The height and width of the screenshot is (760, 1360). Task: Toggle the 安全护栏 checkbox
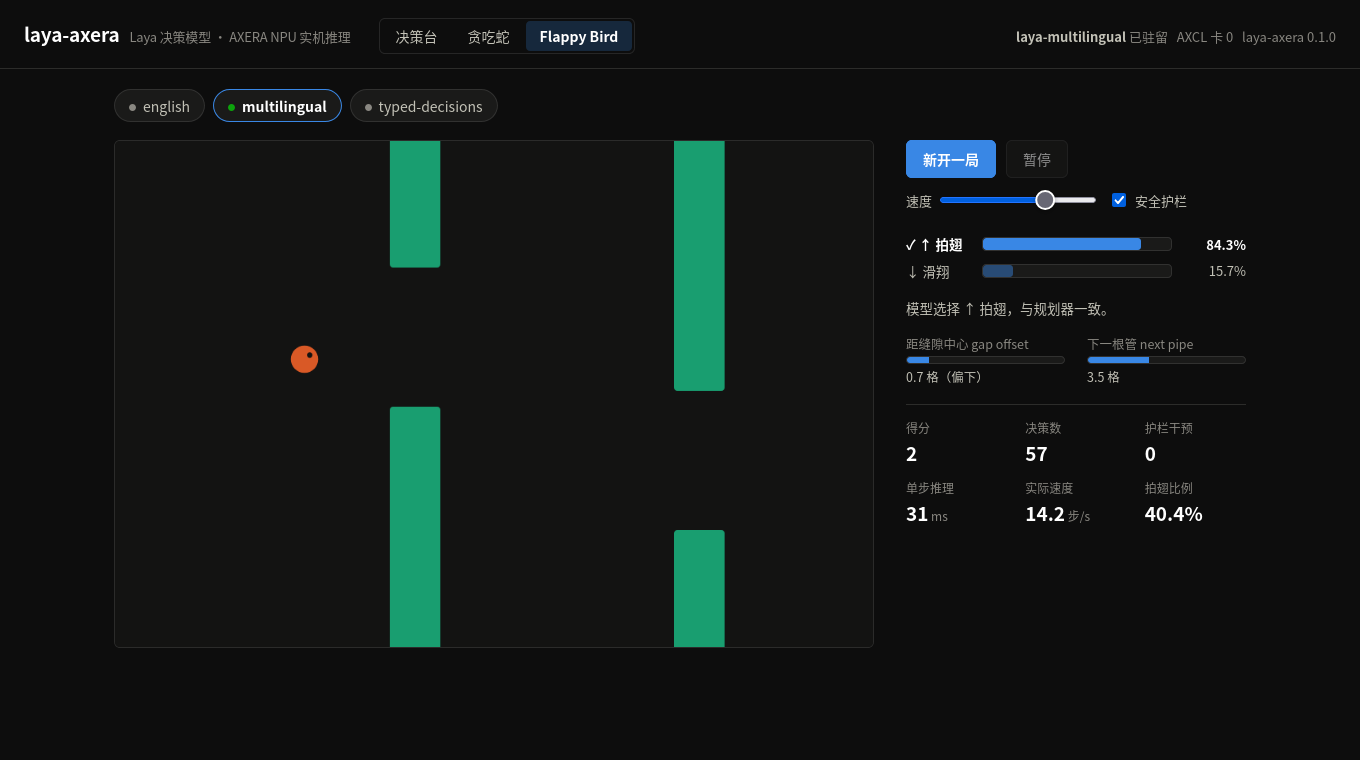click(1119, 200)
